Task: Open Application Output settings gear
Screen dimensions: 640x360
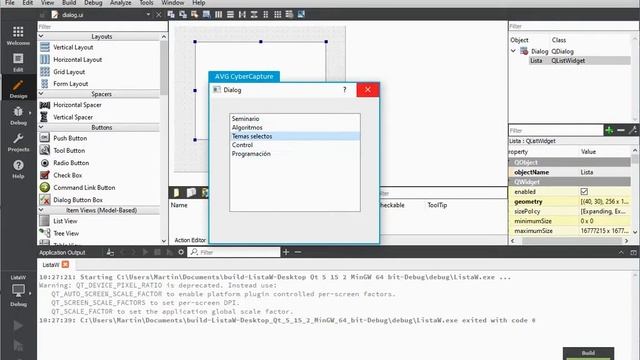Action: 181,252
